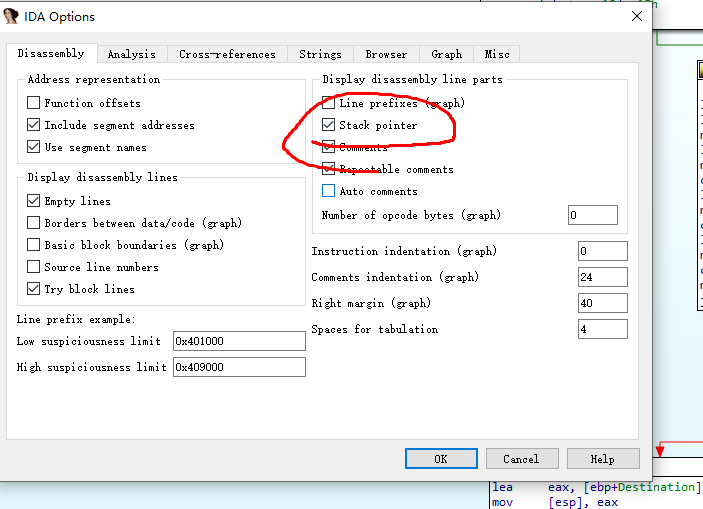Viewport: 703px width, 509px height.
Task: Edit Spaces for tabulation field
Action: (603, 329)
